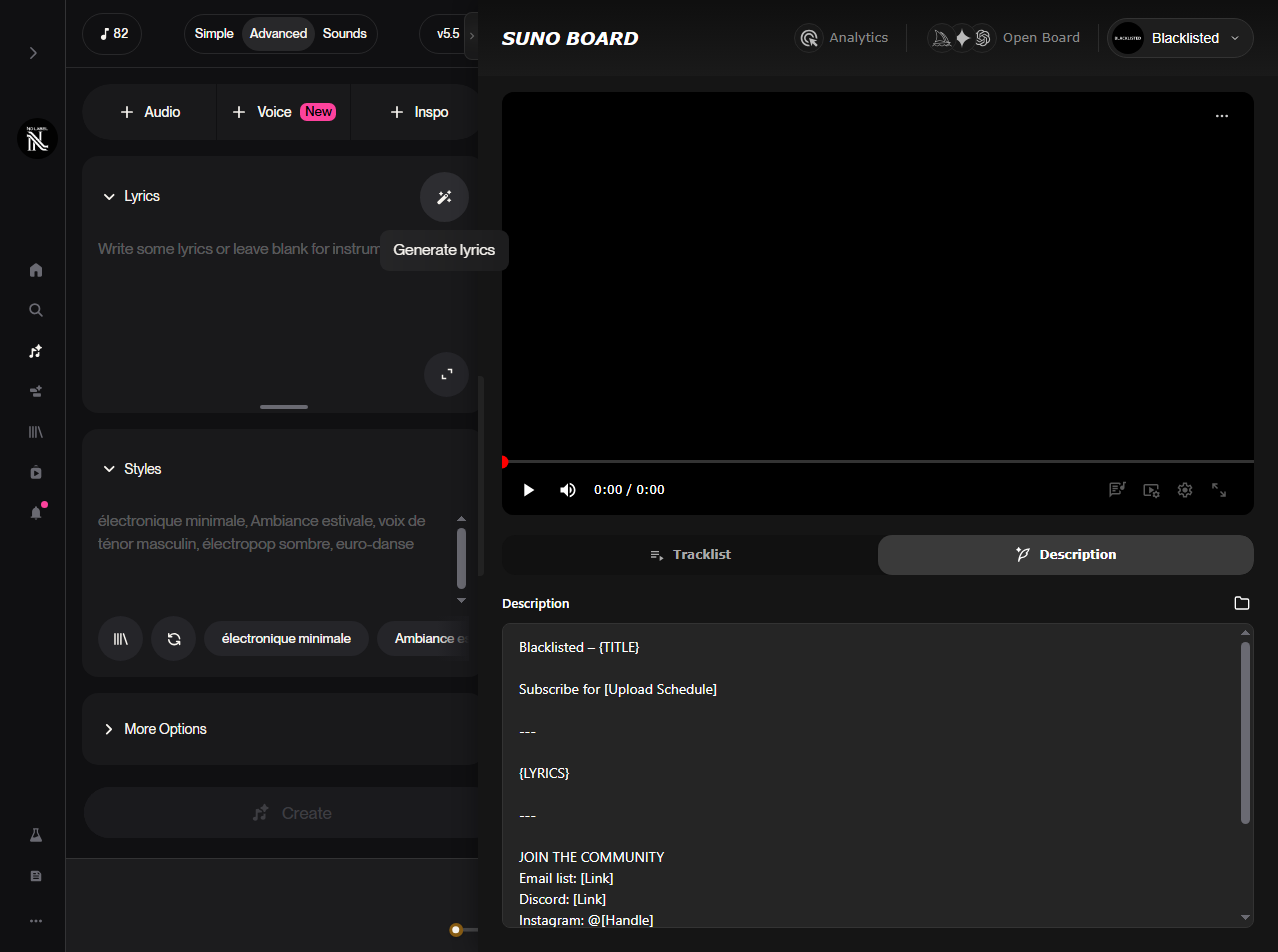
Task: Click the Generate lyrics magic wand
Action: (x=444, y=197)
